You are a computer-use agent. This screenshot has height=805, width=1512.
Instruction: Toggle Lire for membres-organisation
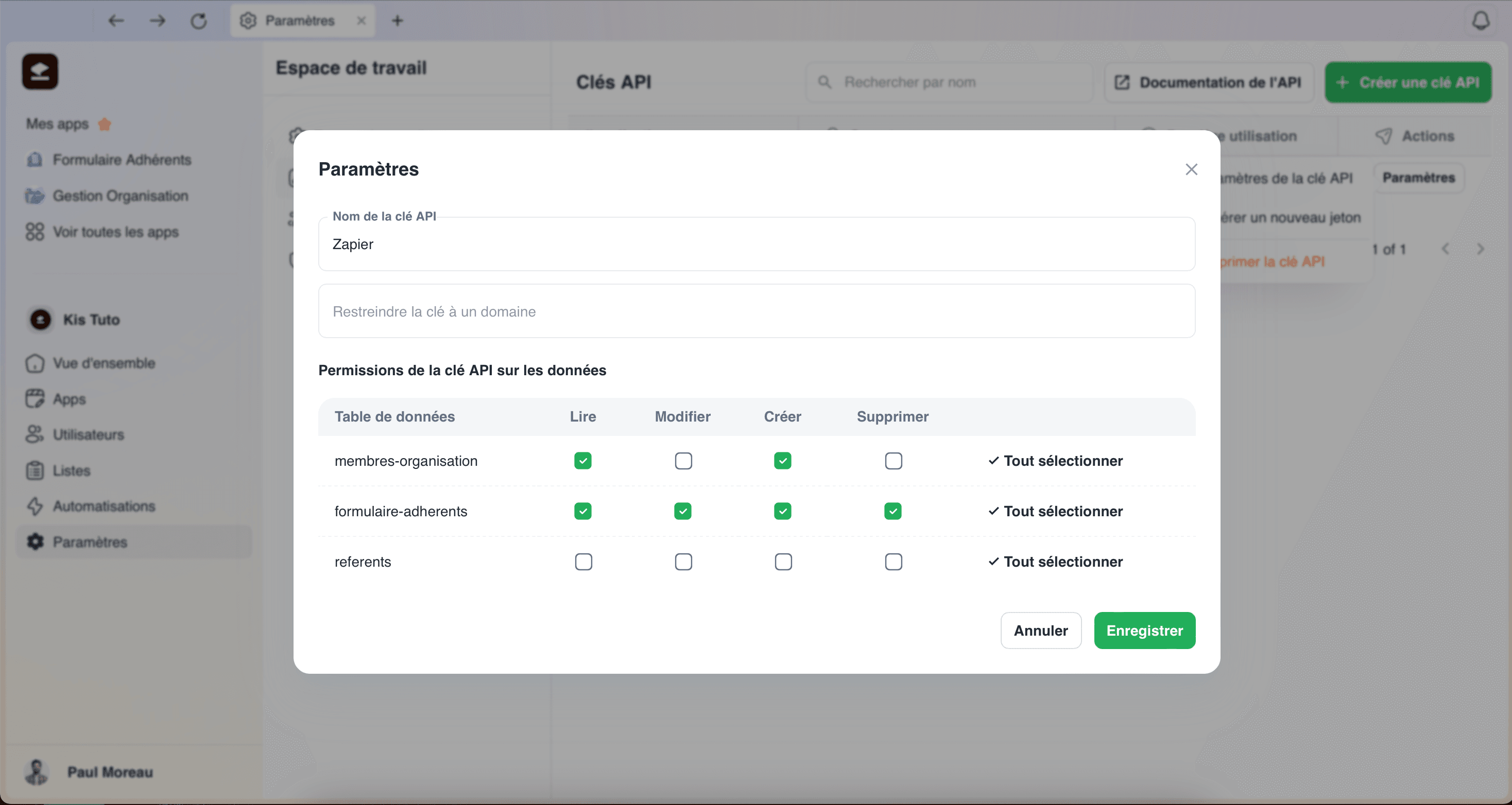(x=583, y=461)
